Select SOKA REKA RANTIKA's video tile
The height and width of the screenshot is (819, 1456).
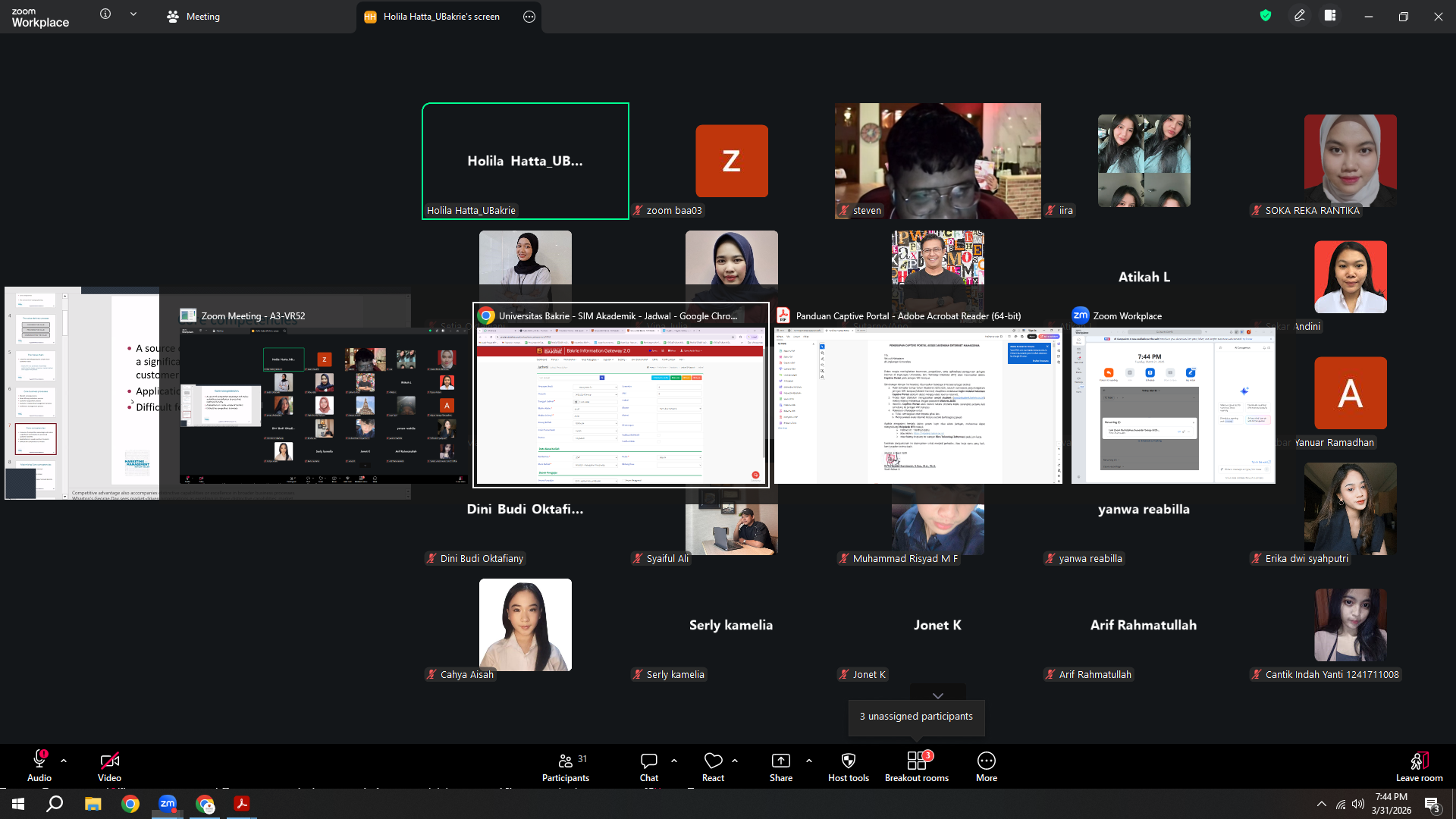coord(1351,161)
